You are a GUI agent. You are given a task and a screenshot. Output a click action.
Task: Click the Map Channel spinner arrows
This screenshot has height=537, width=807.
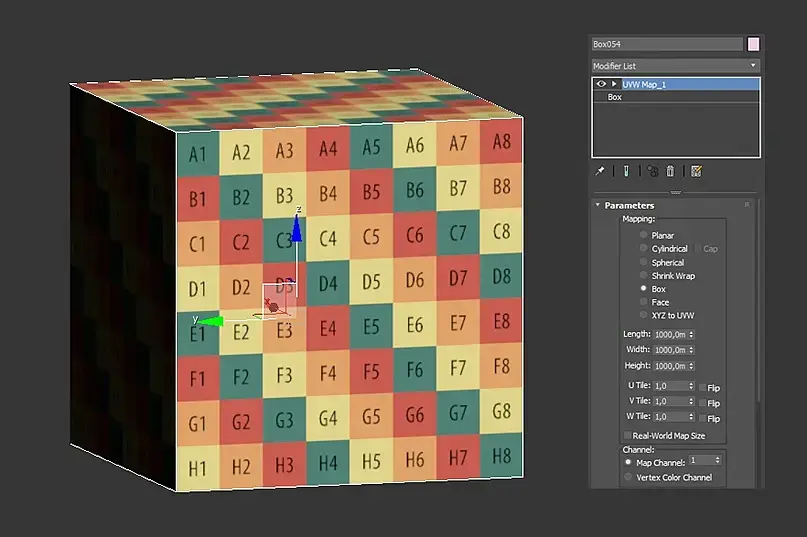717,460
